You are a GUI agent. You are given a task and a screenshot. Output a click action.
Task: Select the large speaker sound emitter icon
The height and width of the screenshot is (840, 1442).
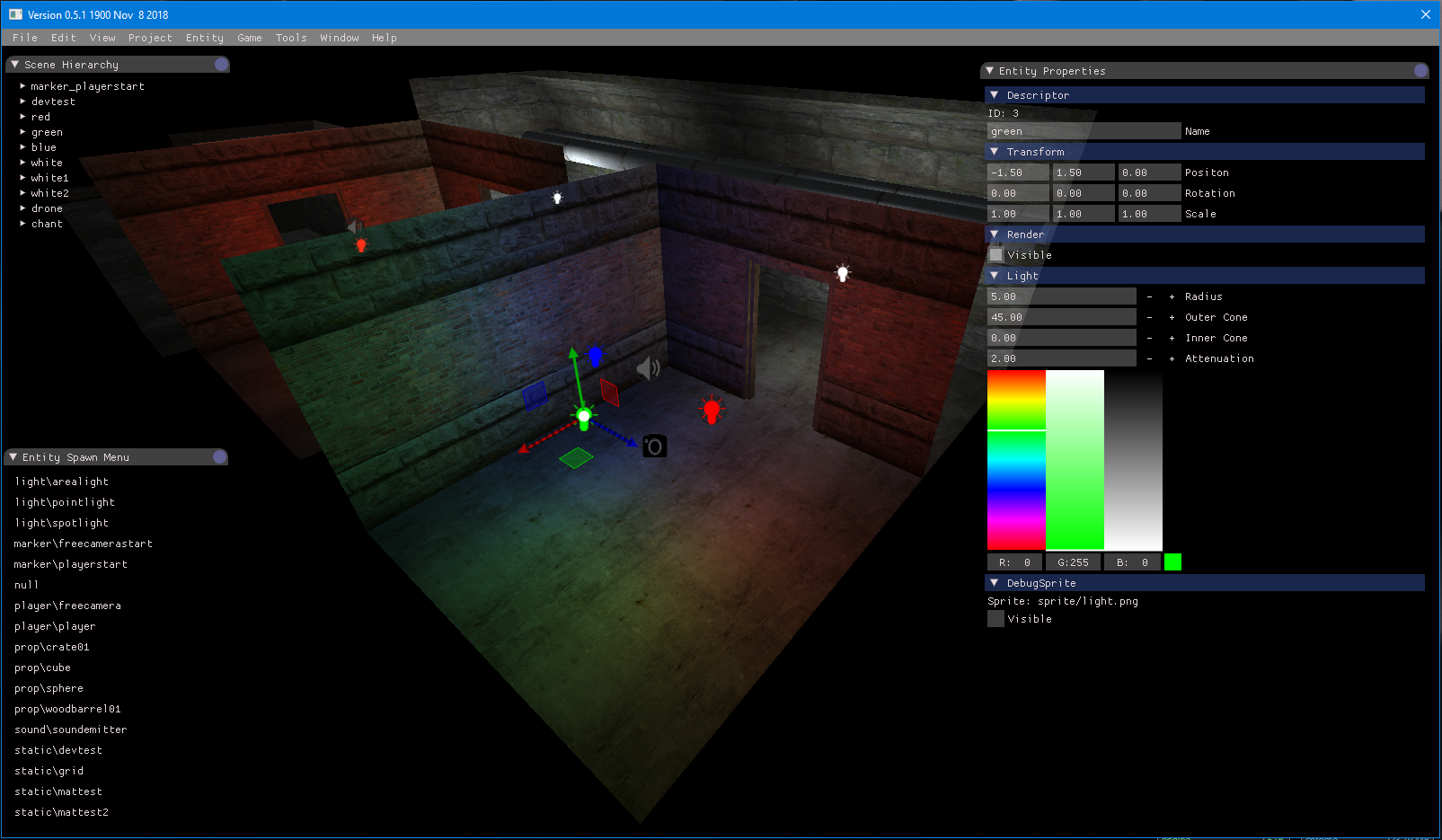(648, 367)
